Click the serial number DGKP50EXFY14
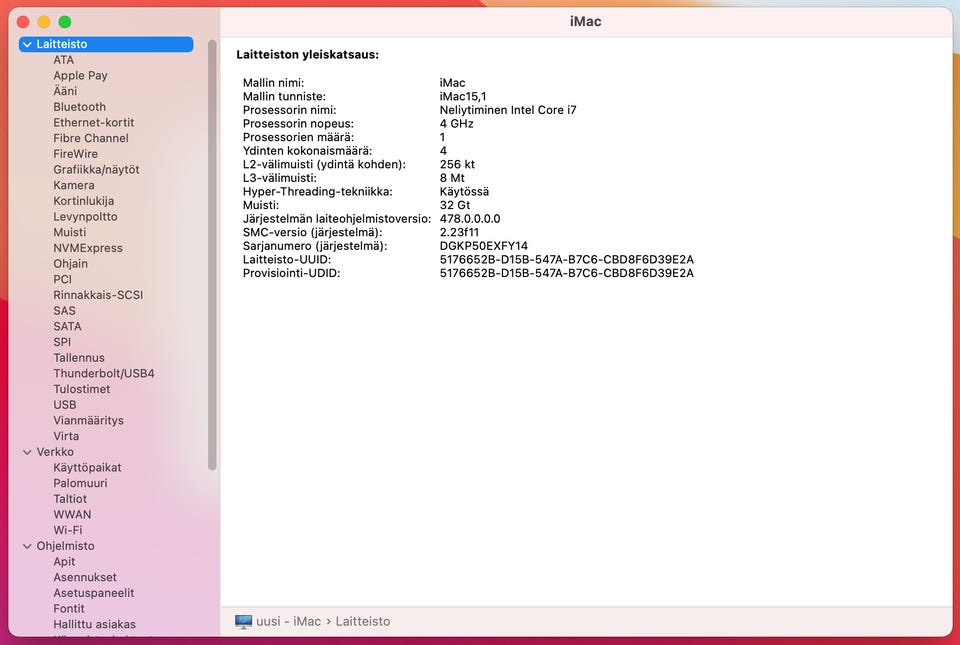960x645 pixels. pos(484,246)
